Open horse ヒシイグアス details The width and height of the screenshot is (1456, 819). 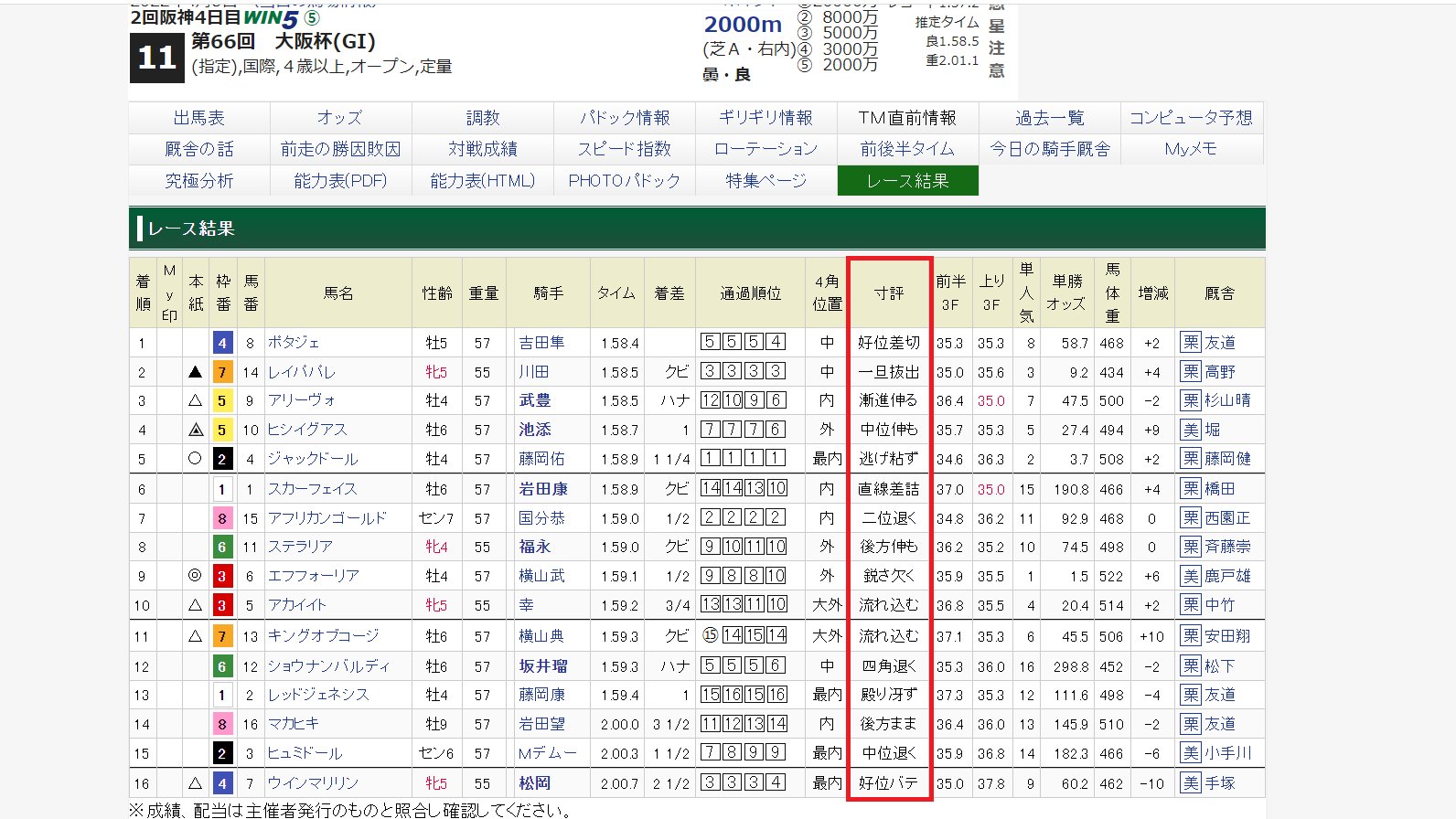(307, 430)
